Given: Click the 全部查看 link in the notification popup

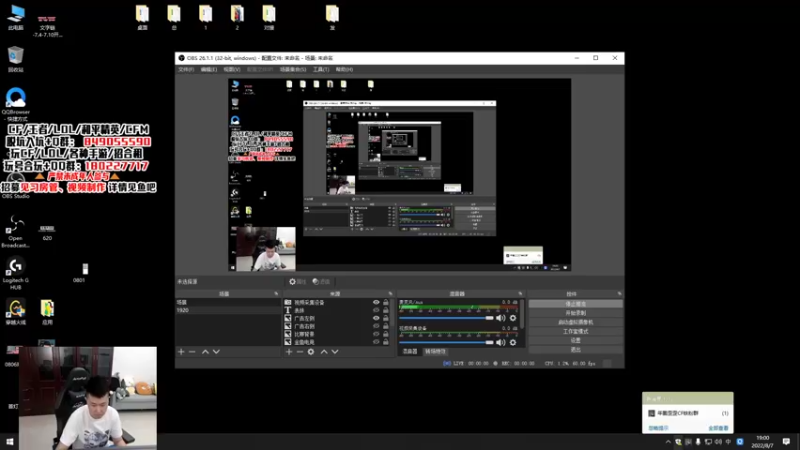Looking at the screenshot, I should (x=718, y=428).
